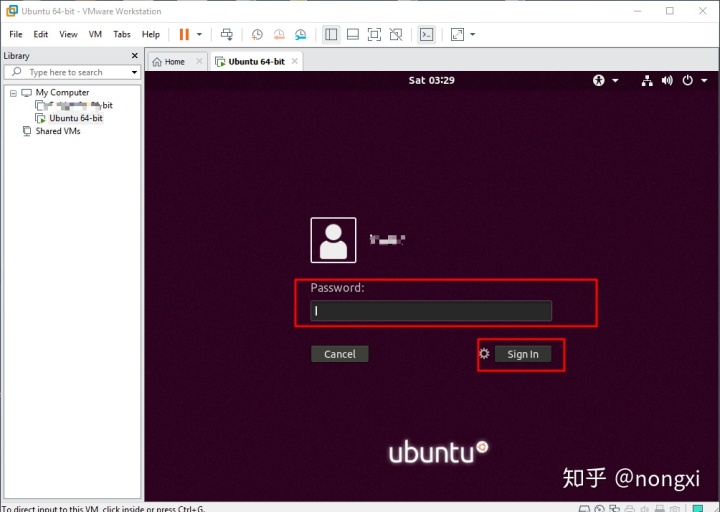
Task: Pause the virtual machine
Action: pyautogui.click(x=184, y=34)
